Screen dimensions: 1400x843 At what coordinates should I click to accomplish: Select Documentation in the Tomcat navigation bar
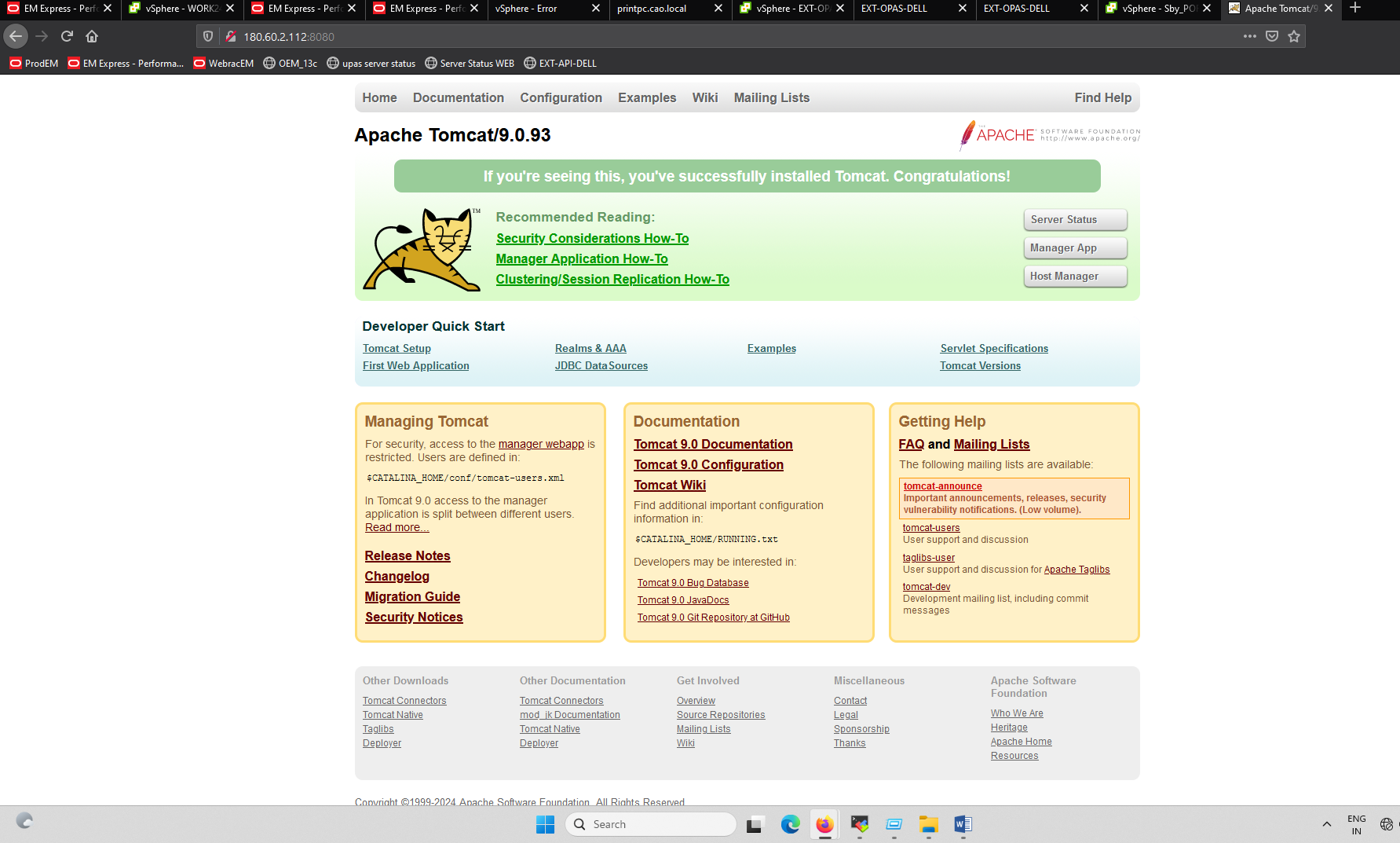[459, 97]
